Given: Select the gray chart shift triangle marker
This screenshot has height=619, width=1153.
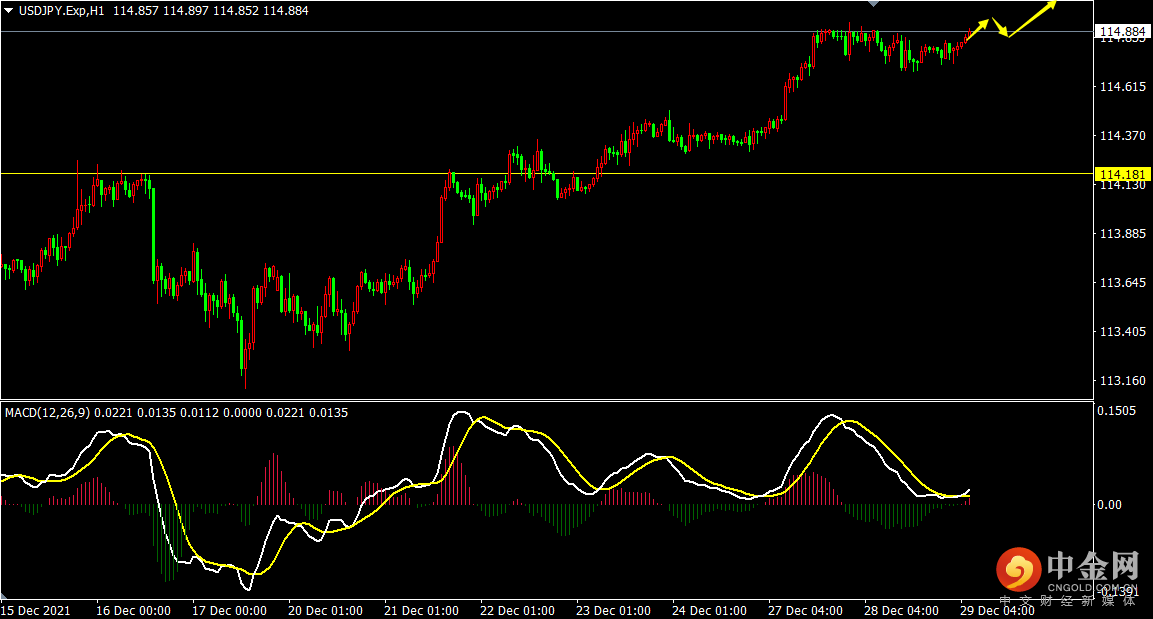Looking at the screenshot, I should 874,4.
